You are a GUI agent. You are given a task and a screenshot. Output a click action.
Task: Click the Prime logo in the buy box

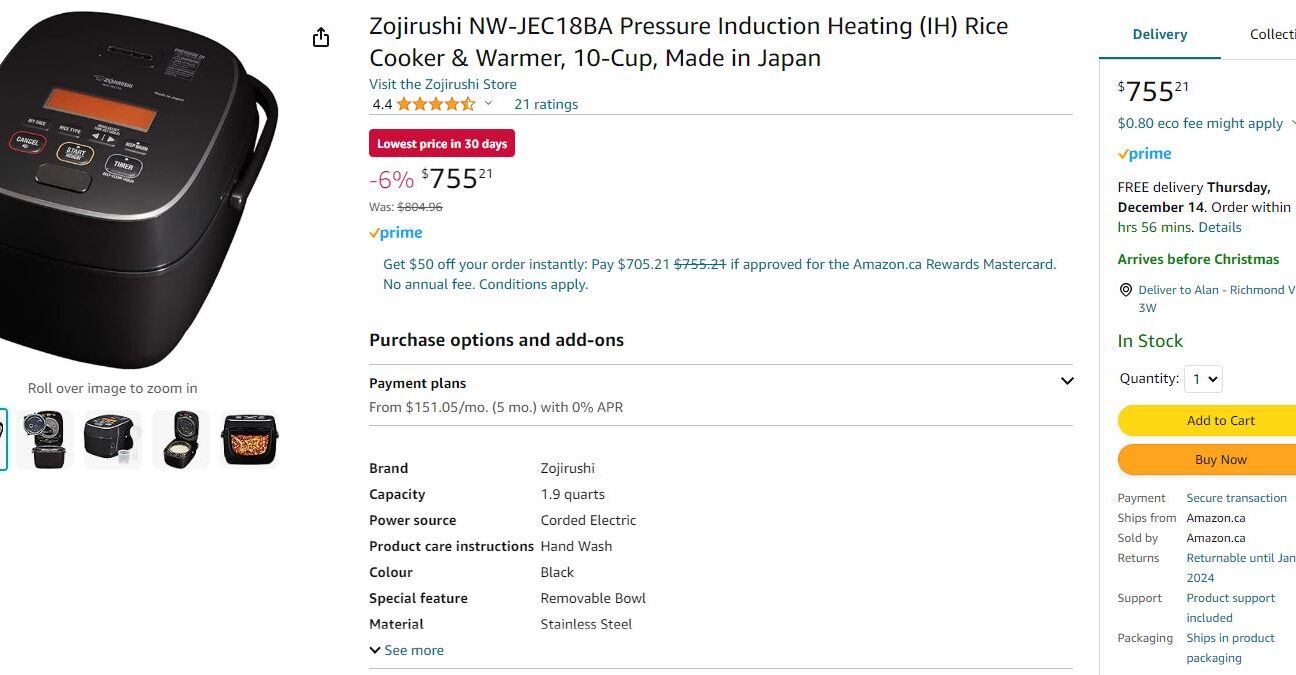pyautogui.click(x=1144, y=154)
